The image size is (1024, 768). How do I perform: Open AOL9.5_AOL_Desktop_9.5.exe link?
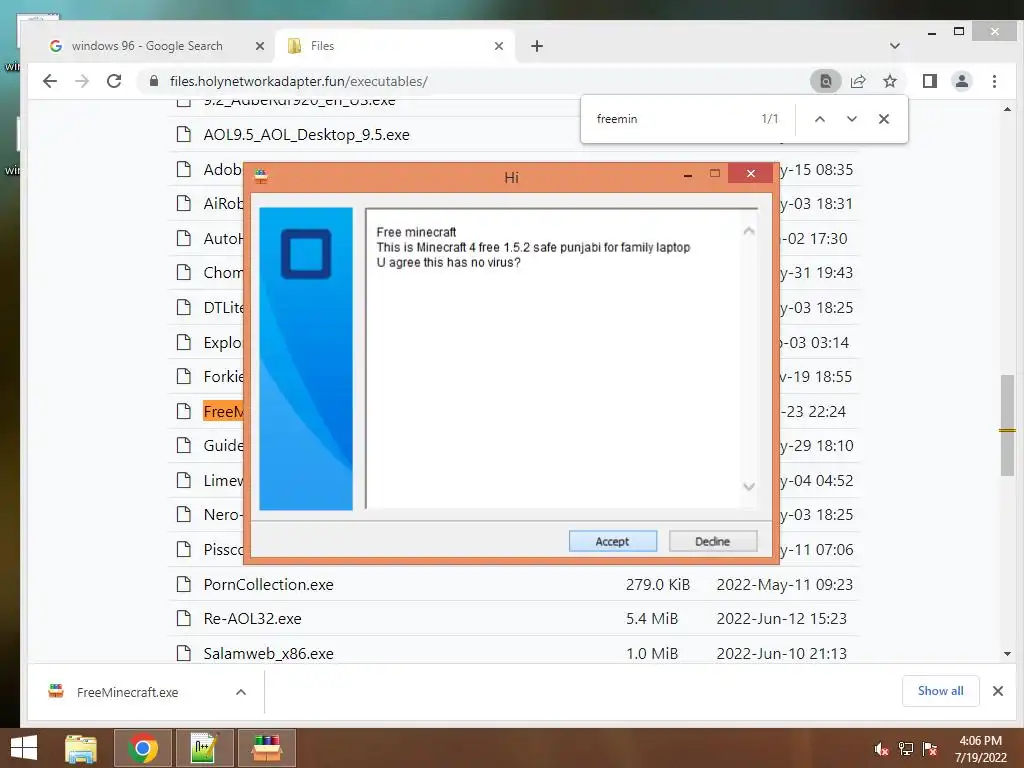click(306, 135)
